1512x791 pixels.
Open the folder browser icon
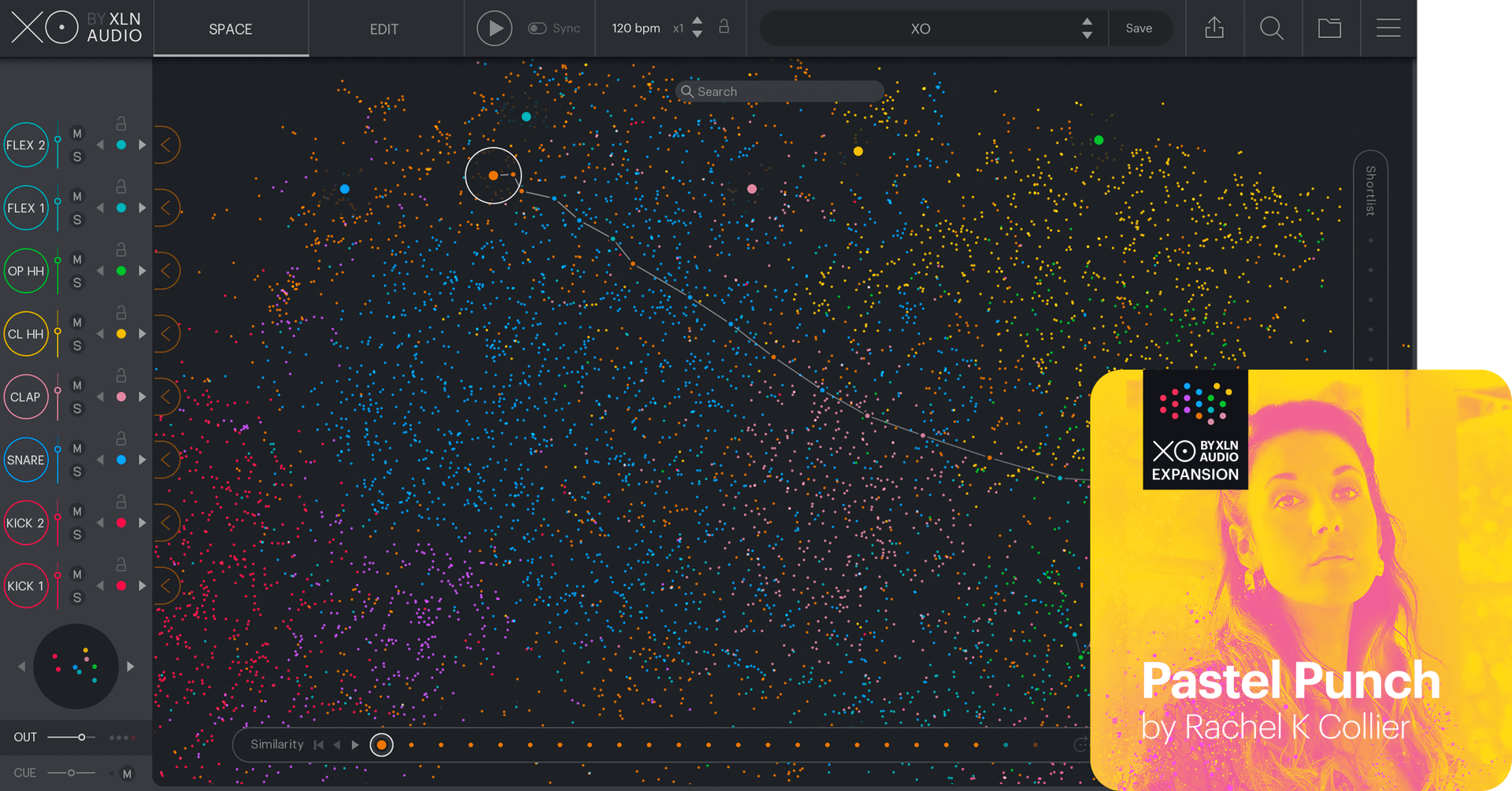(1330, 28)
